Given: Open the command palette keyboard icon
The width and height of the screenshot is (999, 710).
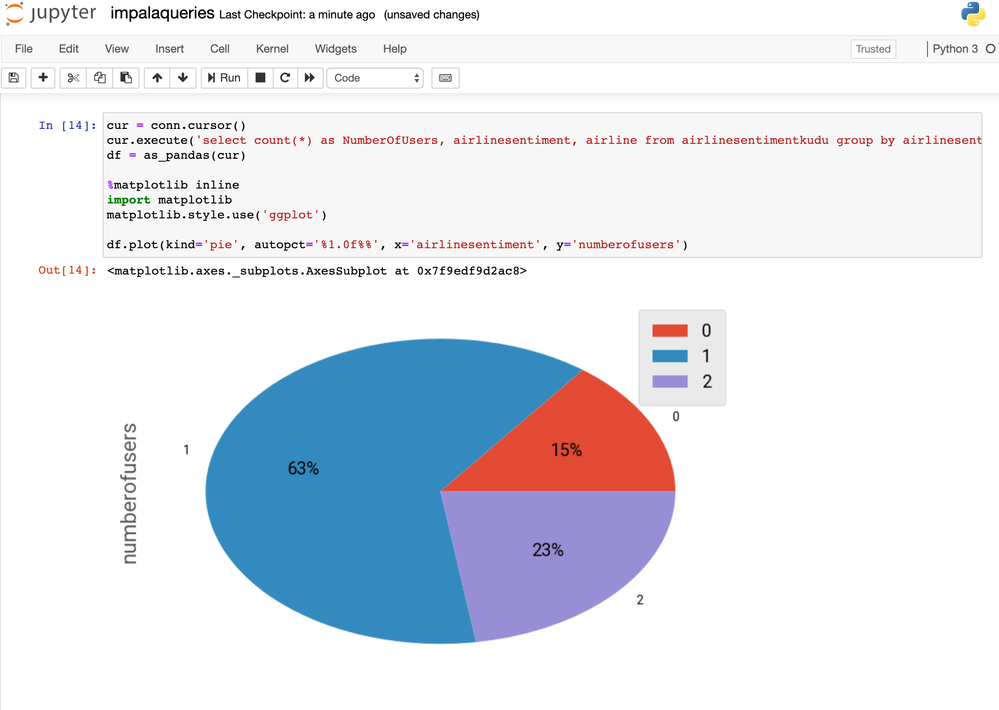Looking at the screenshot, I should [445, 78].
